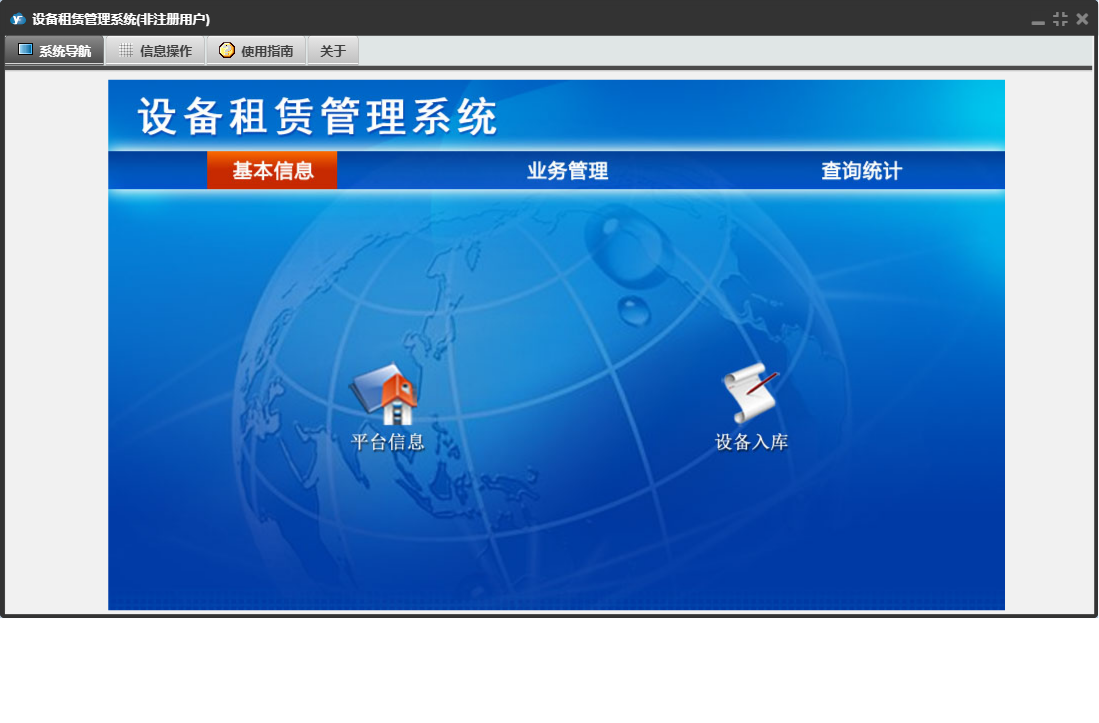
Task: Click the 平台信息 text label
Action: (x=388, y=442)
